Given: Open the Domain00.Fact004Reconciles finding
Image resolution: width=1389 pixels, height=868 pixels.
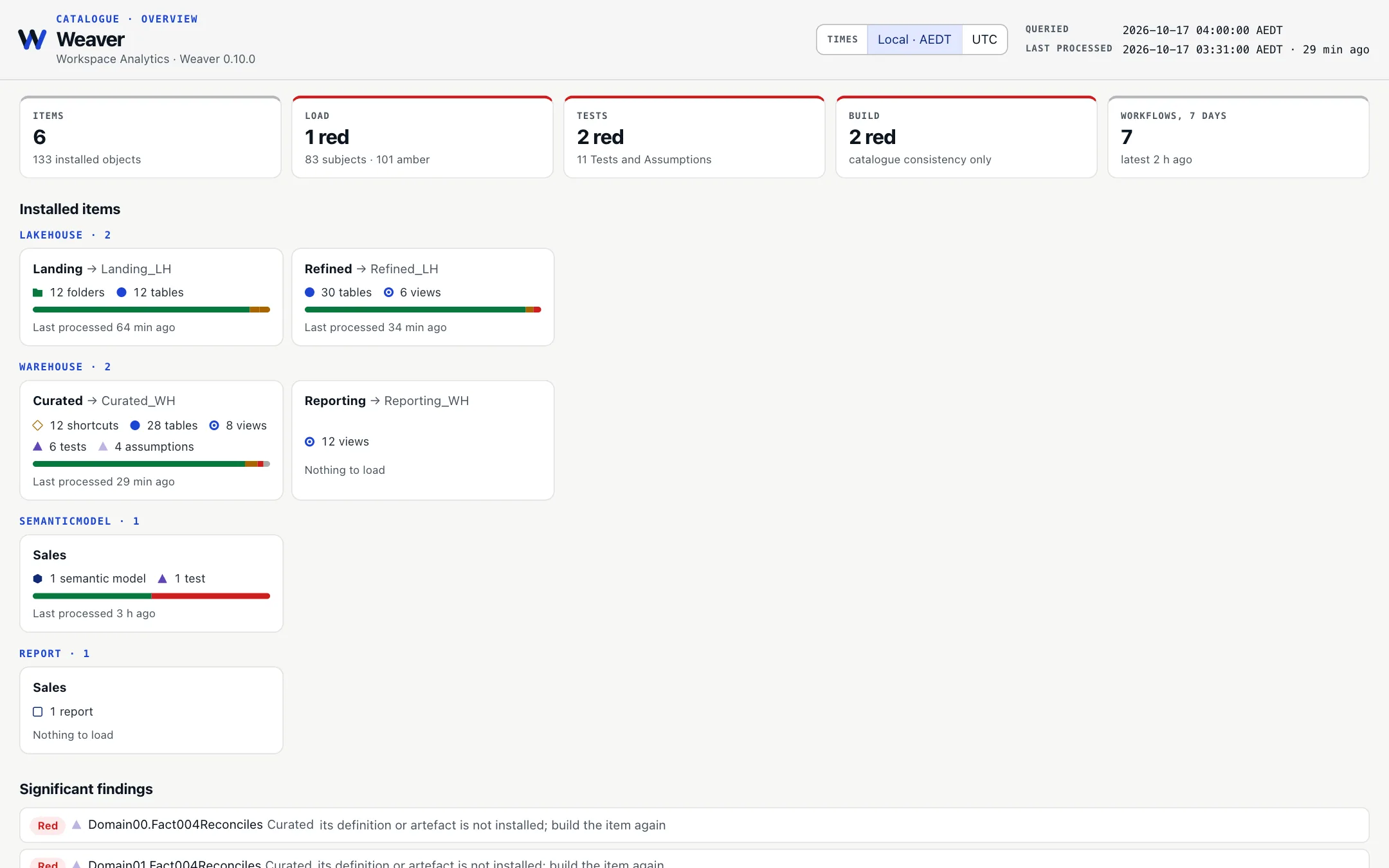Looking at the screenshot, I should (694, 825).
